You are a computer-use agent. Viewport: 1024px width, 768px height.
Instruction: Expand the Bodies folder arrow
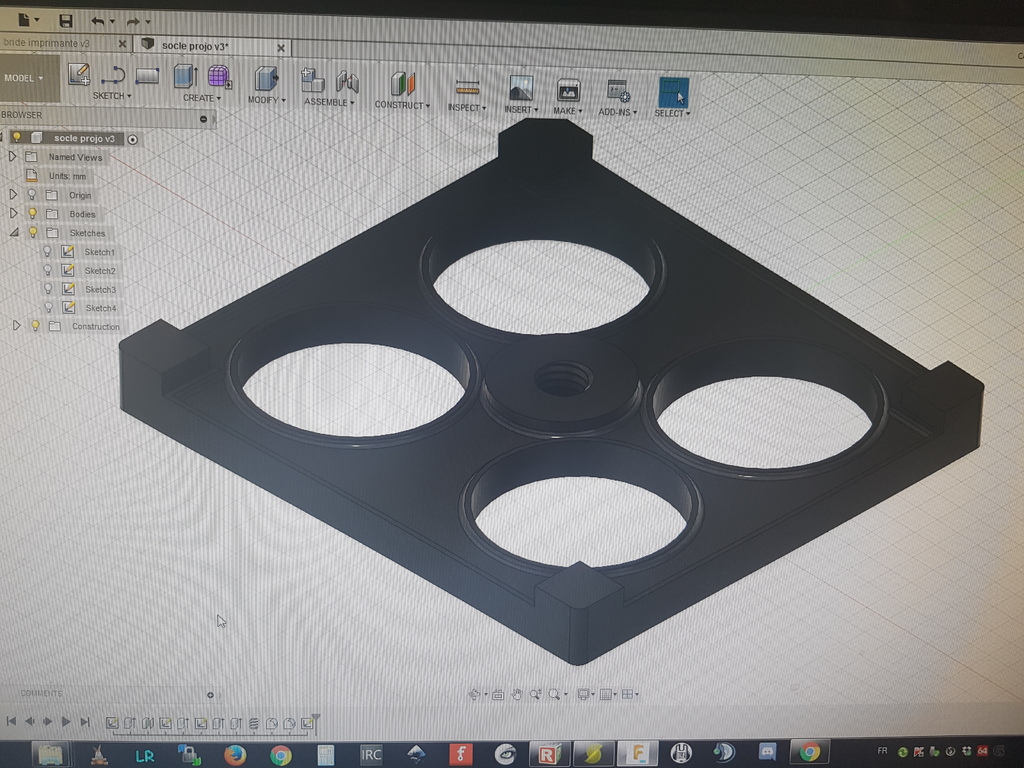(13, 213)
